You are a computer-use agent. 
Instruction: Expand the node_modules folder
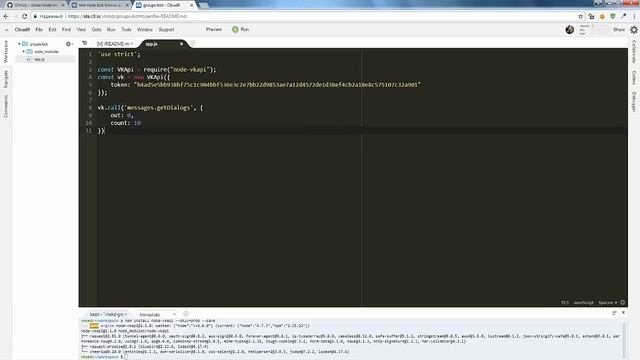(24, 51)
